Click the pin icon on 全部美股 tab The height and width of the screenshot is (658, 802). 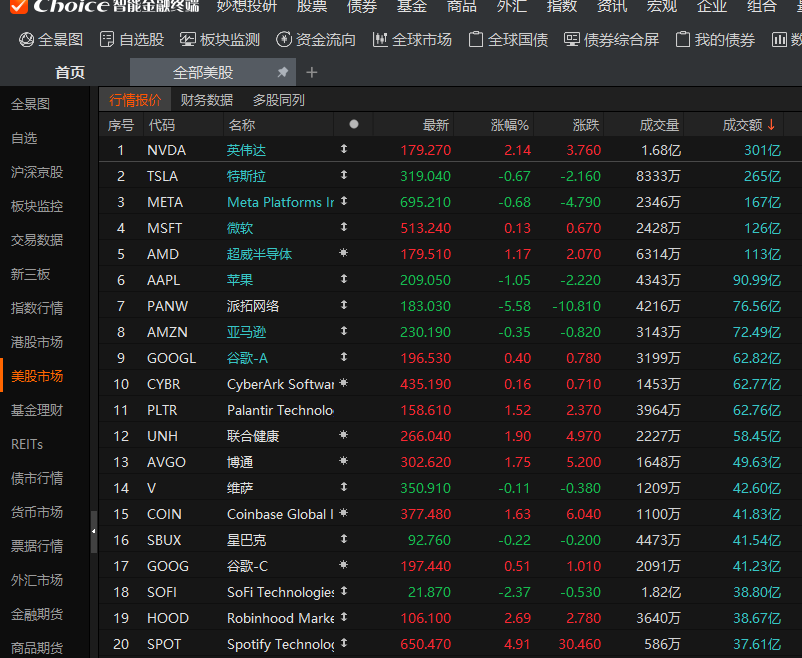point(282,72)
